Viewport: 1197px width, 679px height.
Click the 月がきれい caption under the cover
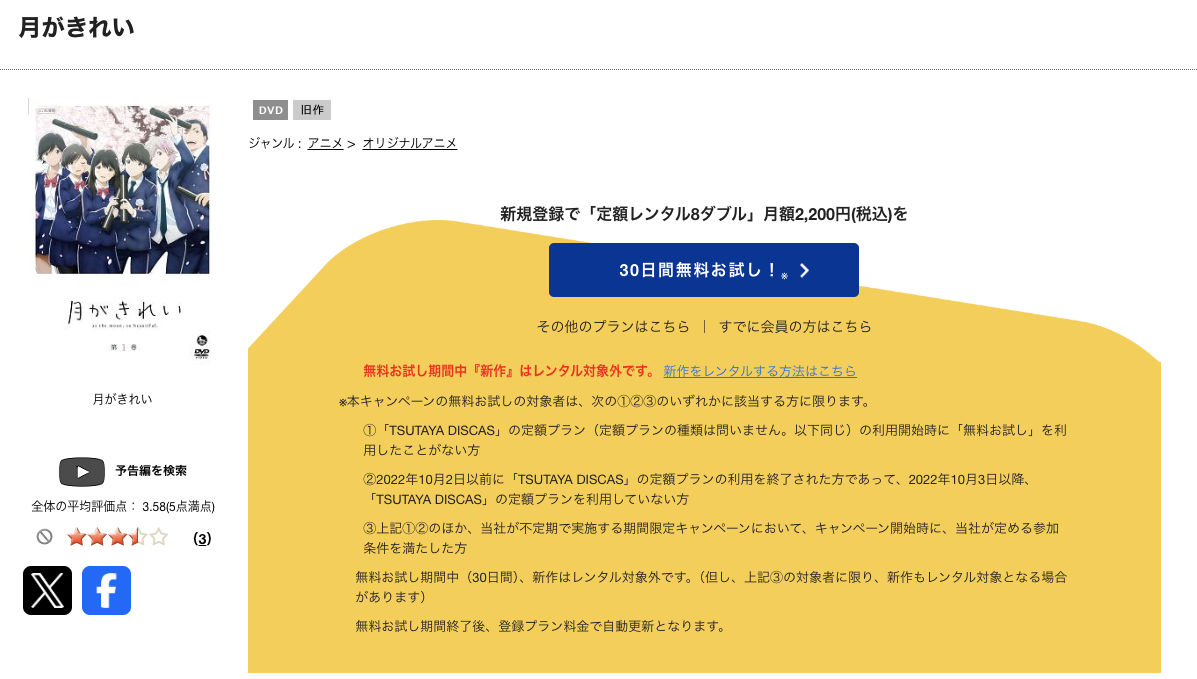tap(122, 399)
